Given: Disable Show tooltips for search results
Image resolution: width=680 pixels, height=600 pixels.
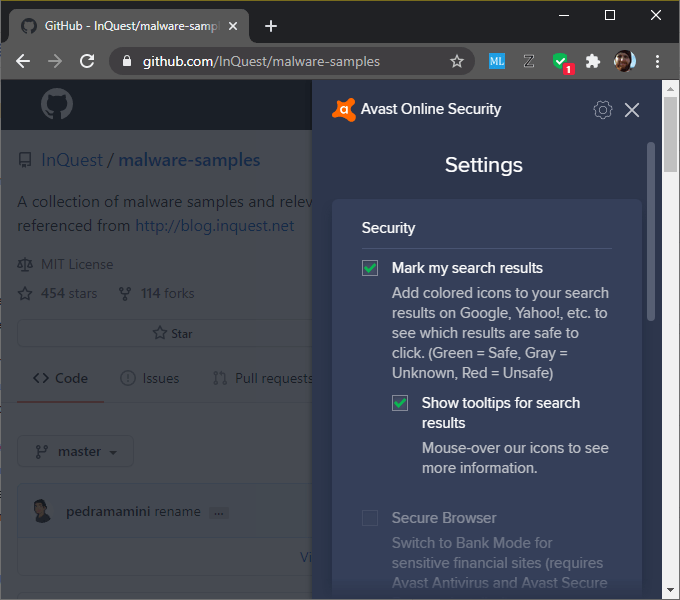Looking at the screenshot, I should 401,403.
